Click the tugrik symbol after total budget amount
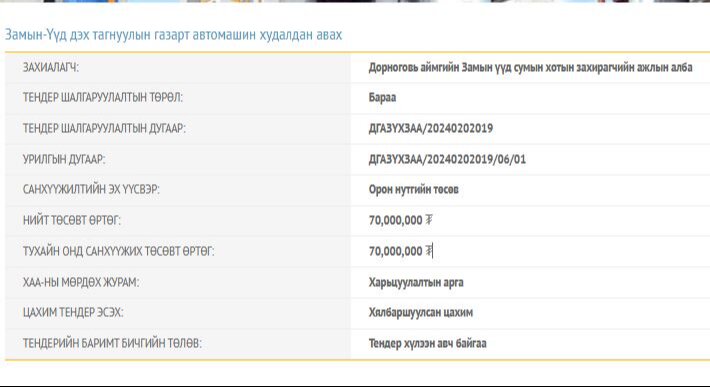Viewport: 710px width, 387px height. (x=429, y=220)
